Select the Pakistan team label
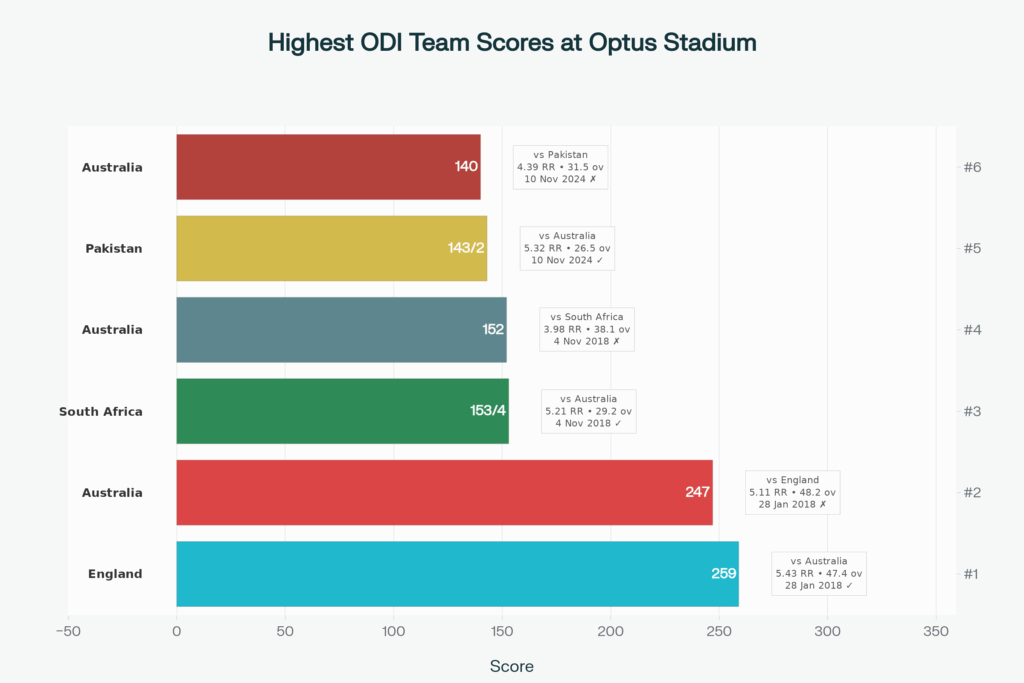 coord(114,248)
